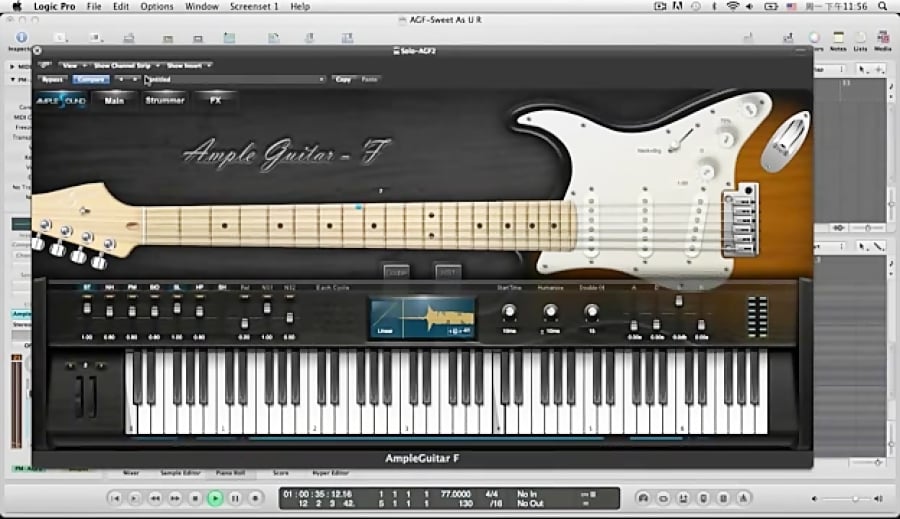Toggle the LED above the NS1 slider
The height and width of the screenshot is (519, 900).
click(x=267, y=296)
